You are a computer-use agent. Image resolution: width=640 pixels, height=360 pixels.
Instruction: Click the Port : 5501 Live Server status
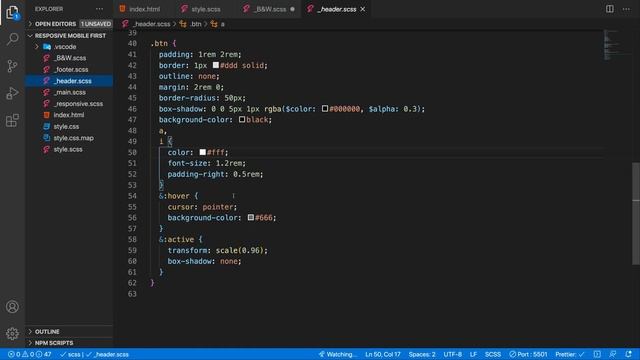(528, 354)
